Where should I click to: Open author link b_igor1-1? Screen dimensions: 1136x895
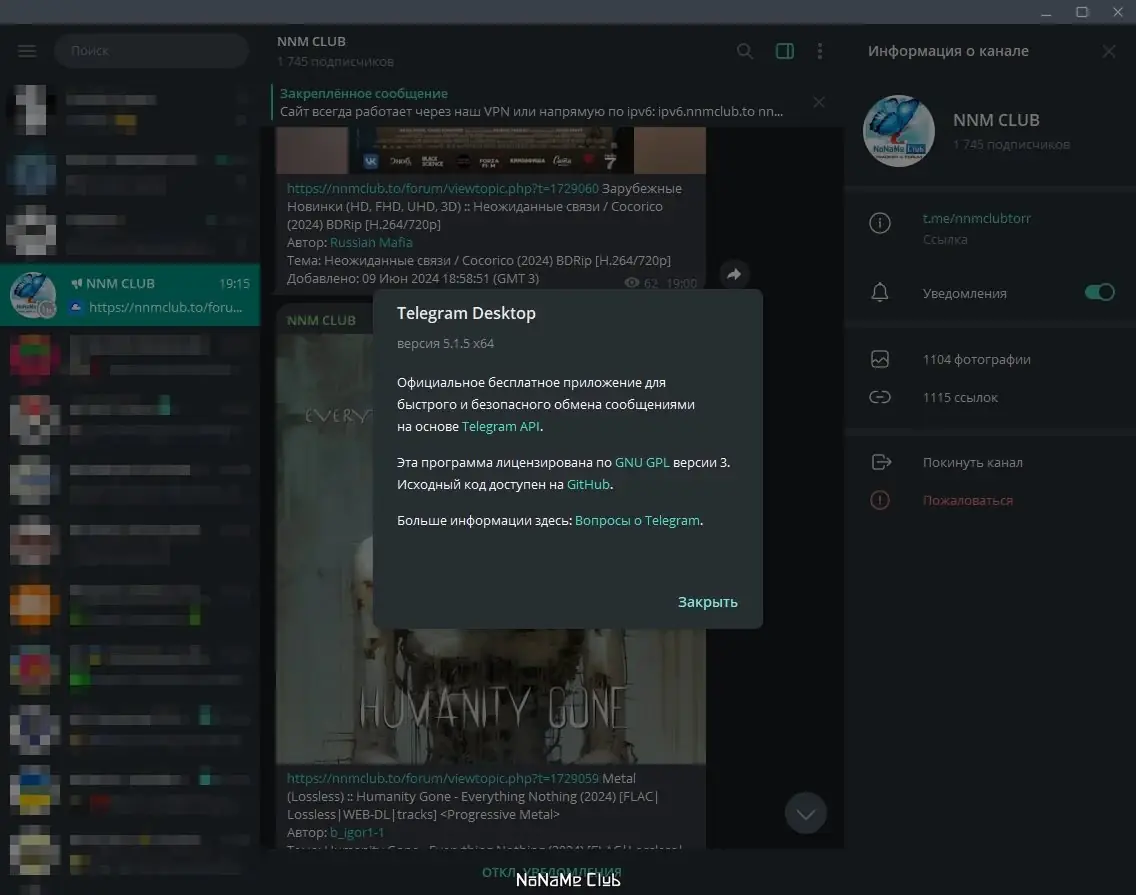click(x=356, y=833)
